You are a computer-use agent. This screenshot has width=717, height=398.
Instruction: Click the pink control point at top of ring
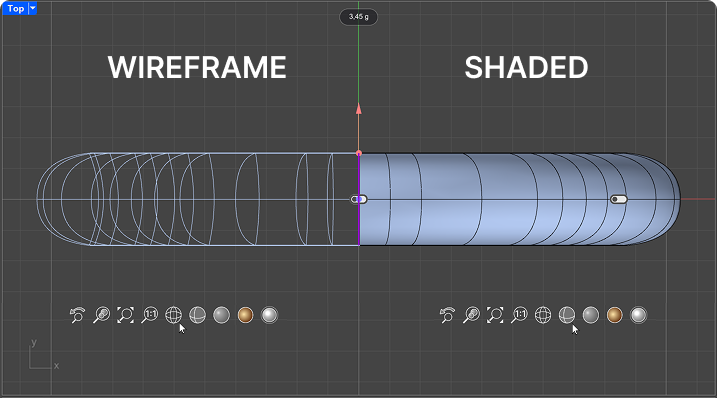(359, 153)
